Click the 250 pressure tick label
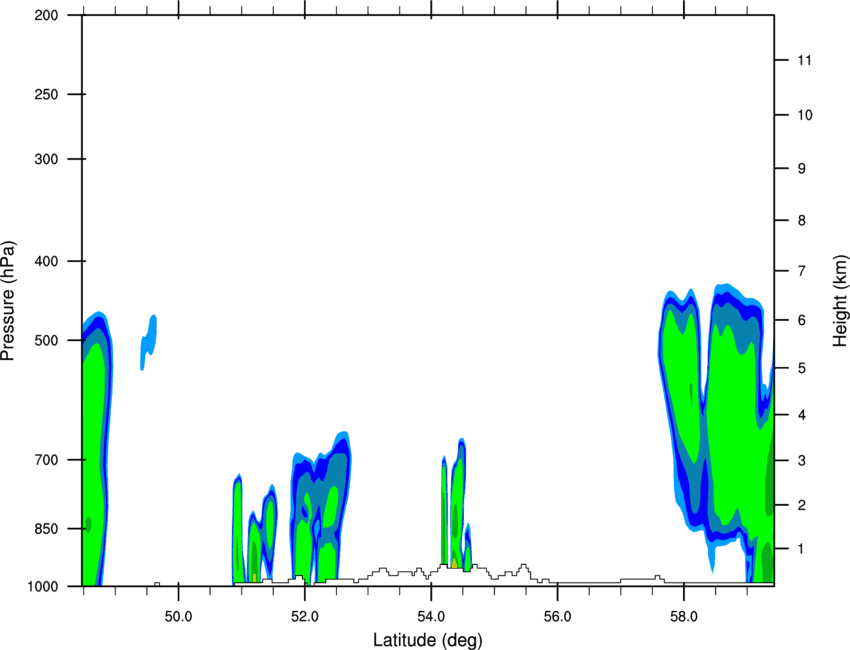This screenshot has width=850, height=650. (x=46, y=94)
